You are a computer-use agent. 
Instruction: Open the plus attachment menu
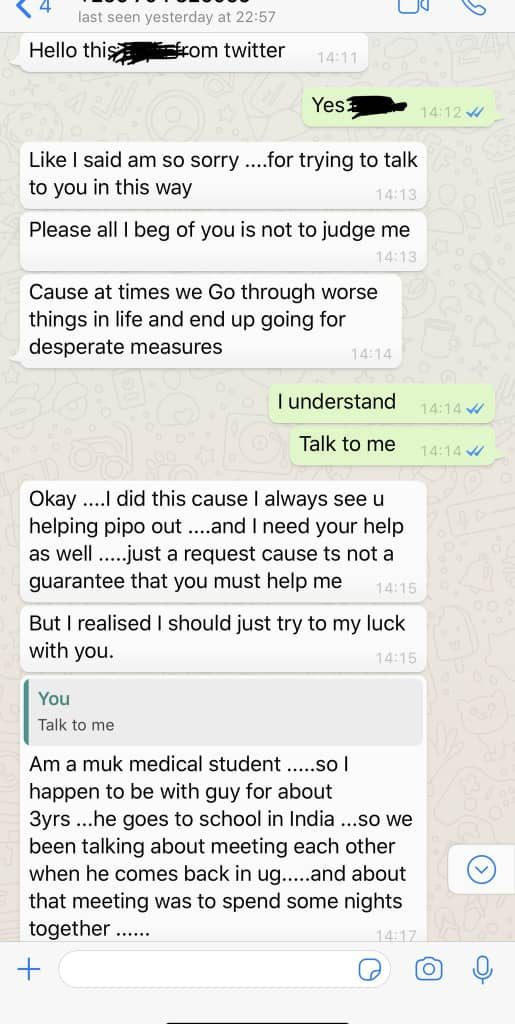click(x=28, y=969)
